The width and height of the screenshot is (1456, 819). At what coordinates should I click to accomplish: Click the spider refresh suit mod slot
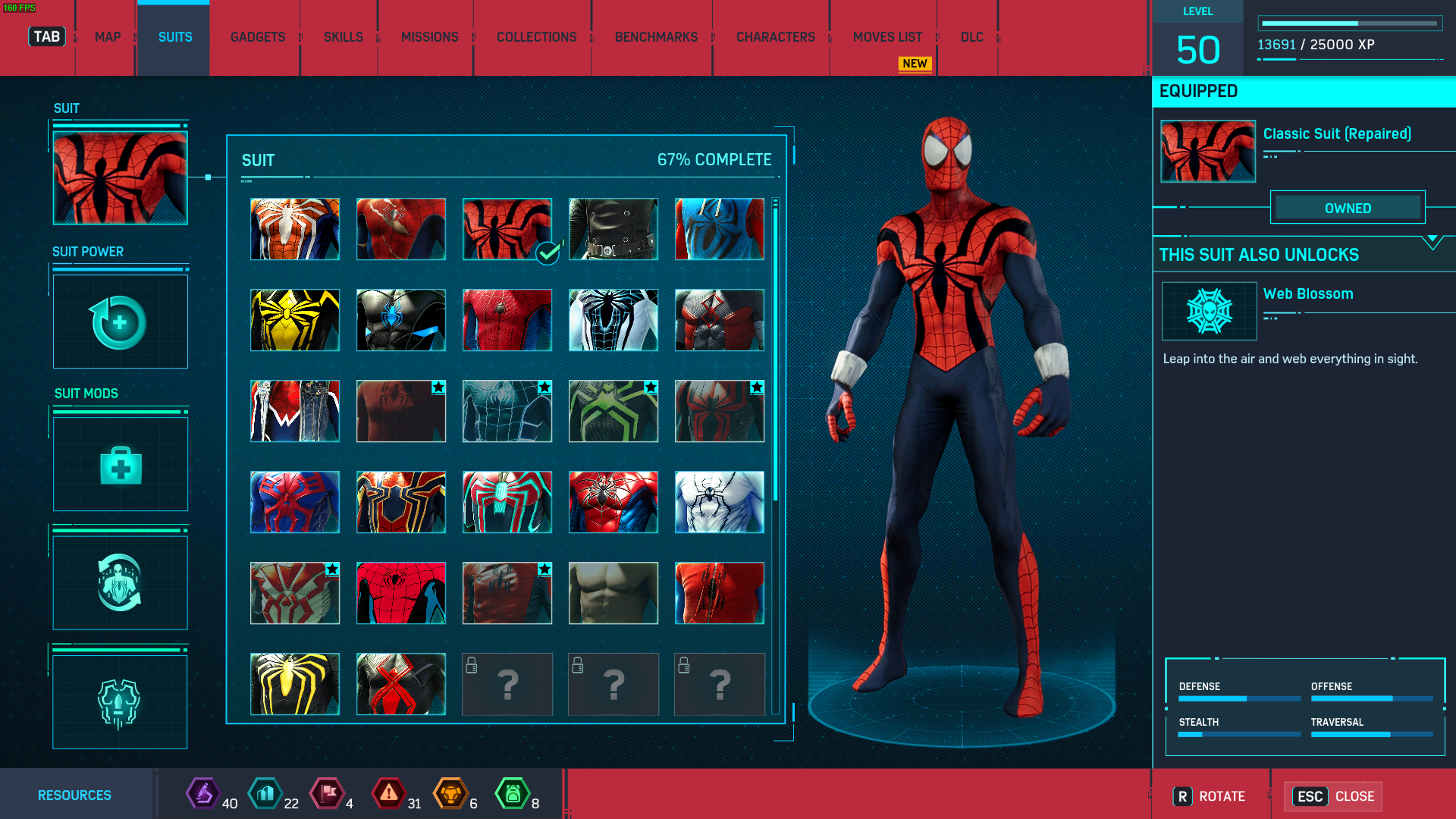coord(120,582)
